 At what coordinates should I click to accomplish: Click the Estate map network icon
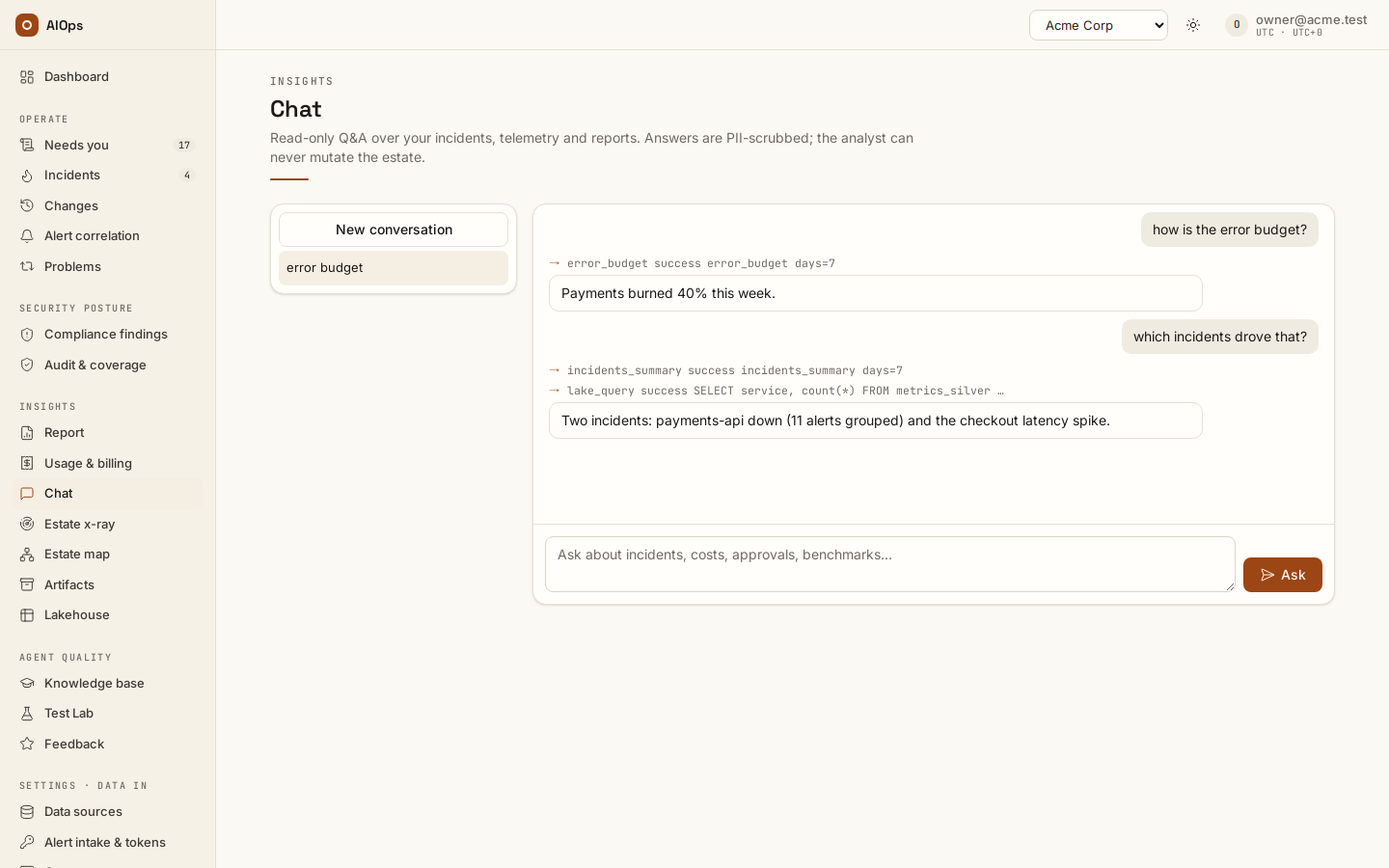[27, 555]
